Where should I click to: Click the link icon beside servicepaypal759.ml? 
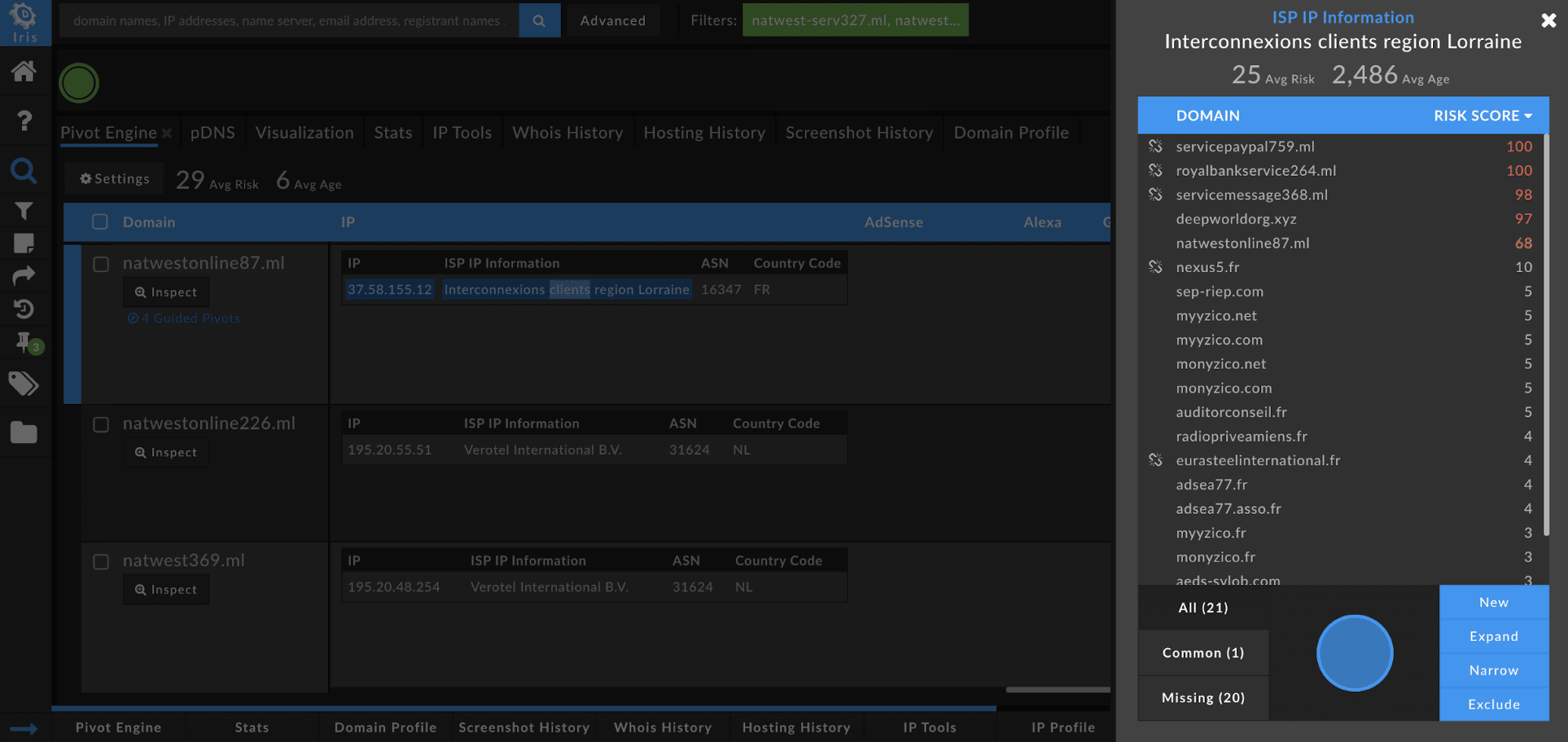(x=1155, y=146)
